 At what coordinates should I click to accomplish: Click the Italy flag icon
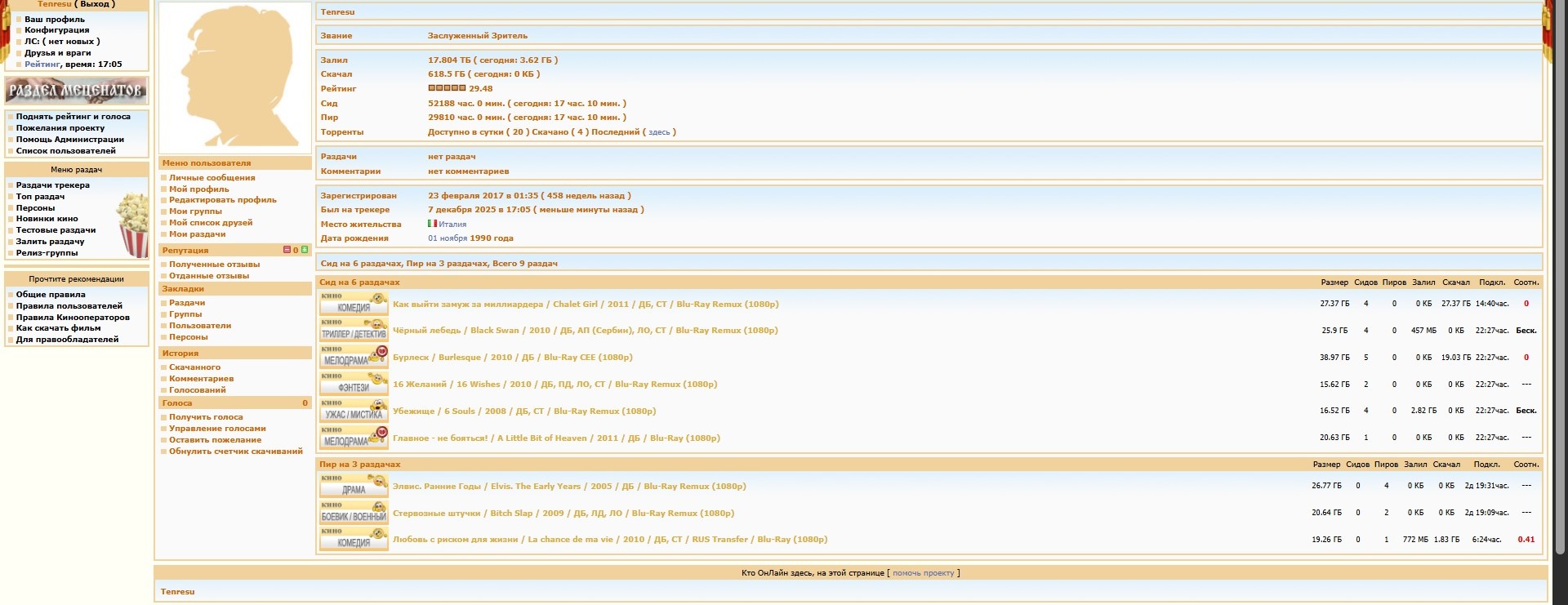tap(433, 223)
